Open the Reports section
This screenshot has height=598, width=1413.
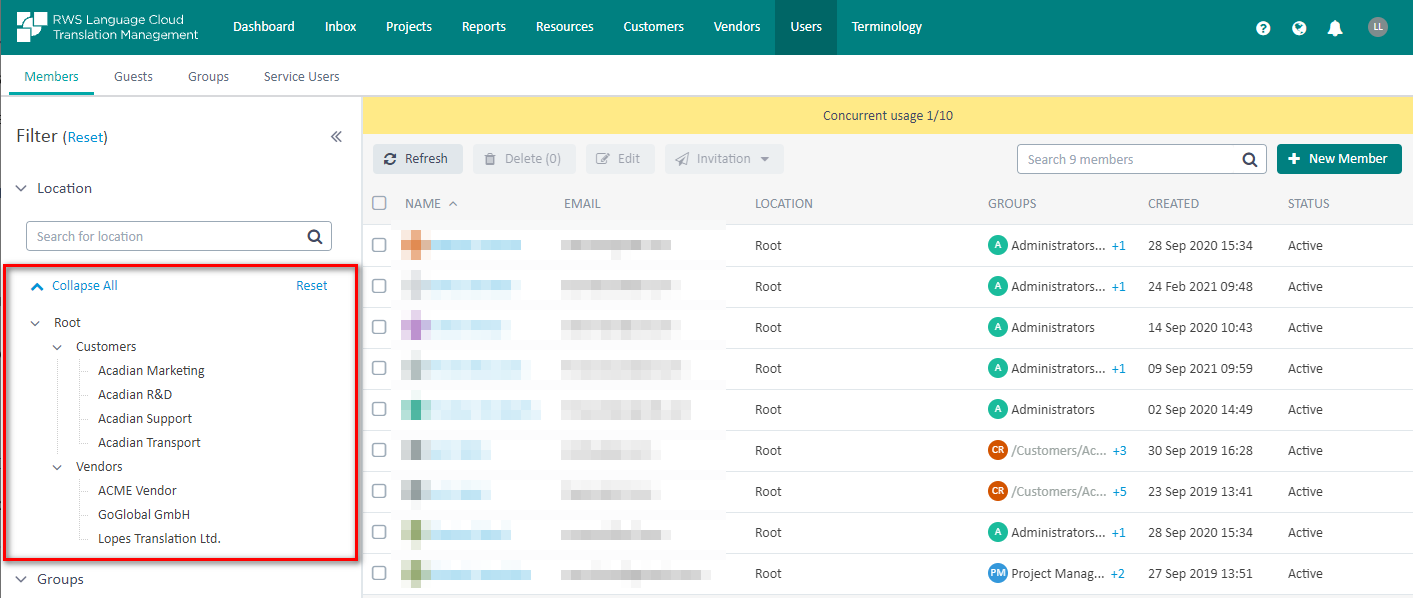(x=484, y=27)
